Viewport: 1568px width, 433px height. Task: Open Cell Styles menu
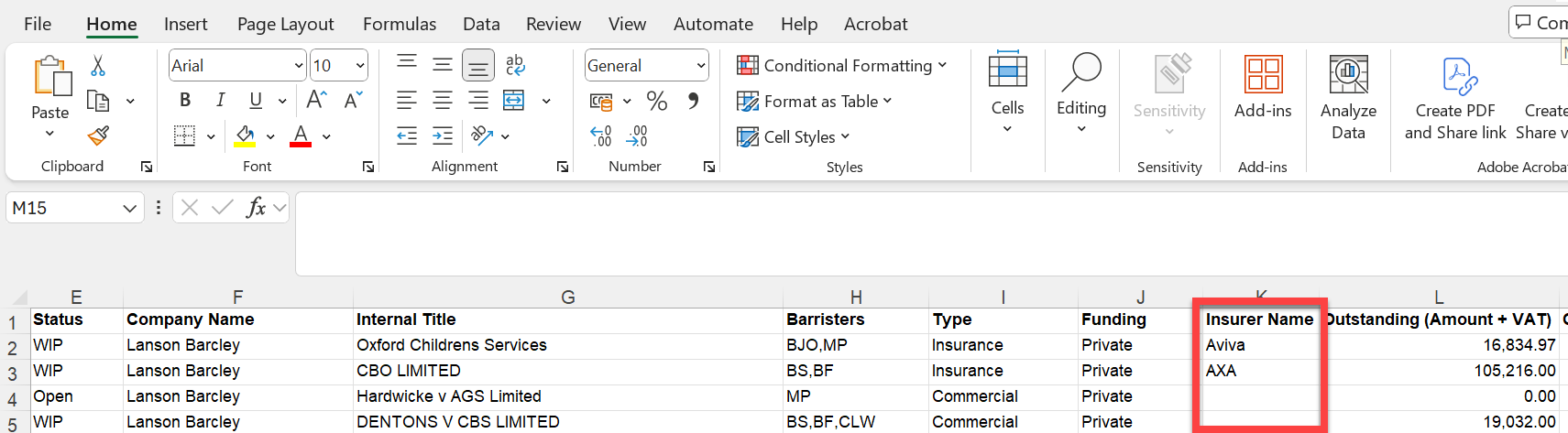click(x=793, y=137)
